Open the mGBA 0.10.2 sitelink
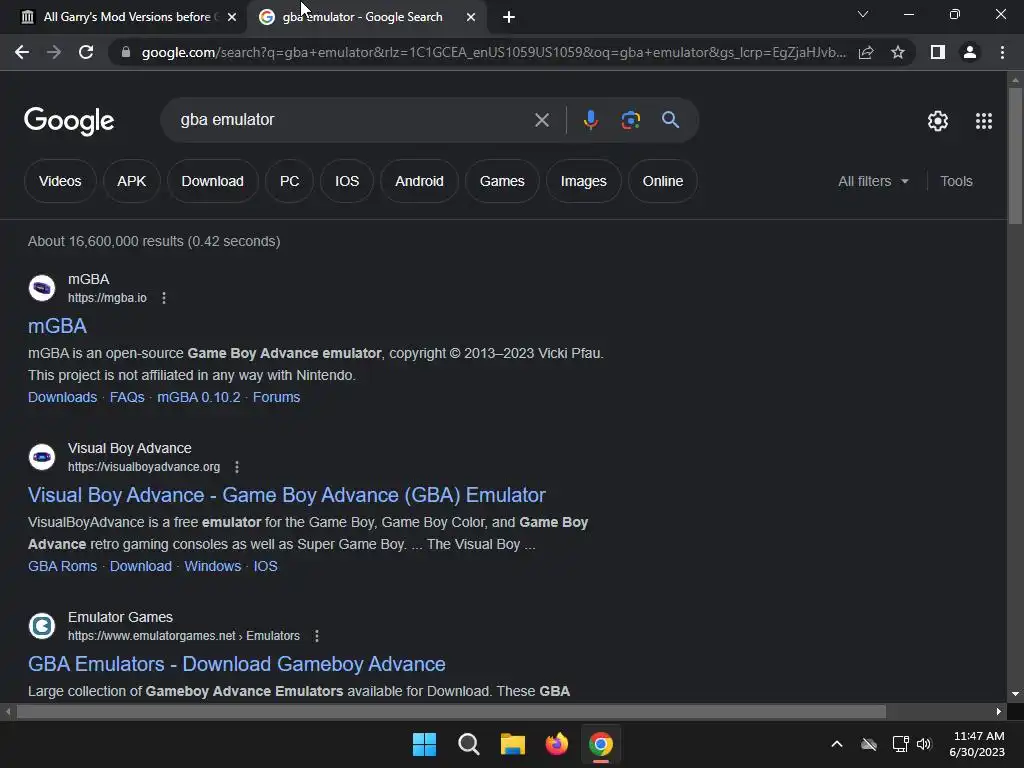The image size is (1024, 768). [x=199, y=397]
